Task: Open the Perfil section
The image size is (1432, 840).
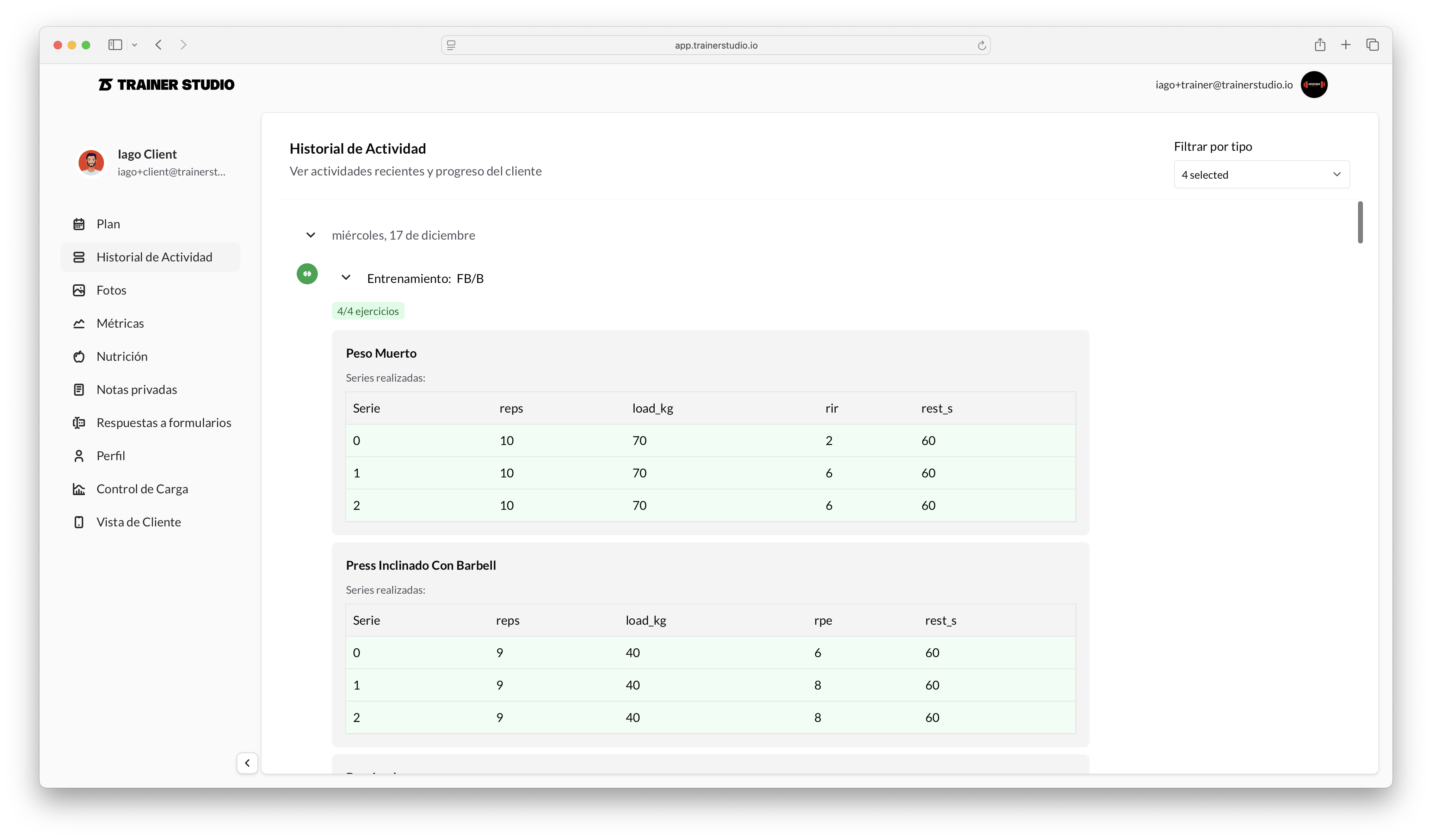Action: 110,456
